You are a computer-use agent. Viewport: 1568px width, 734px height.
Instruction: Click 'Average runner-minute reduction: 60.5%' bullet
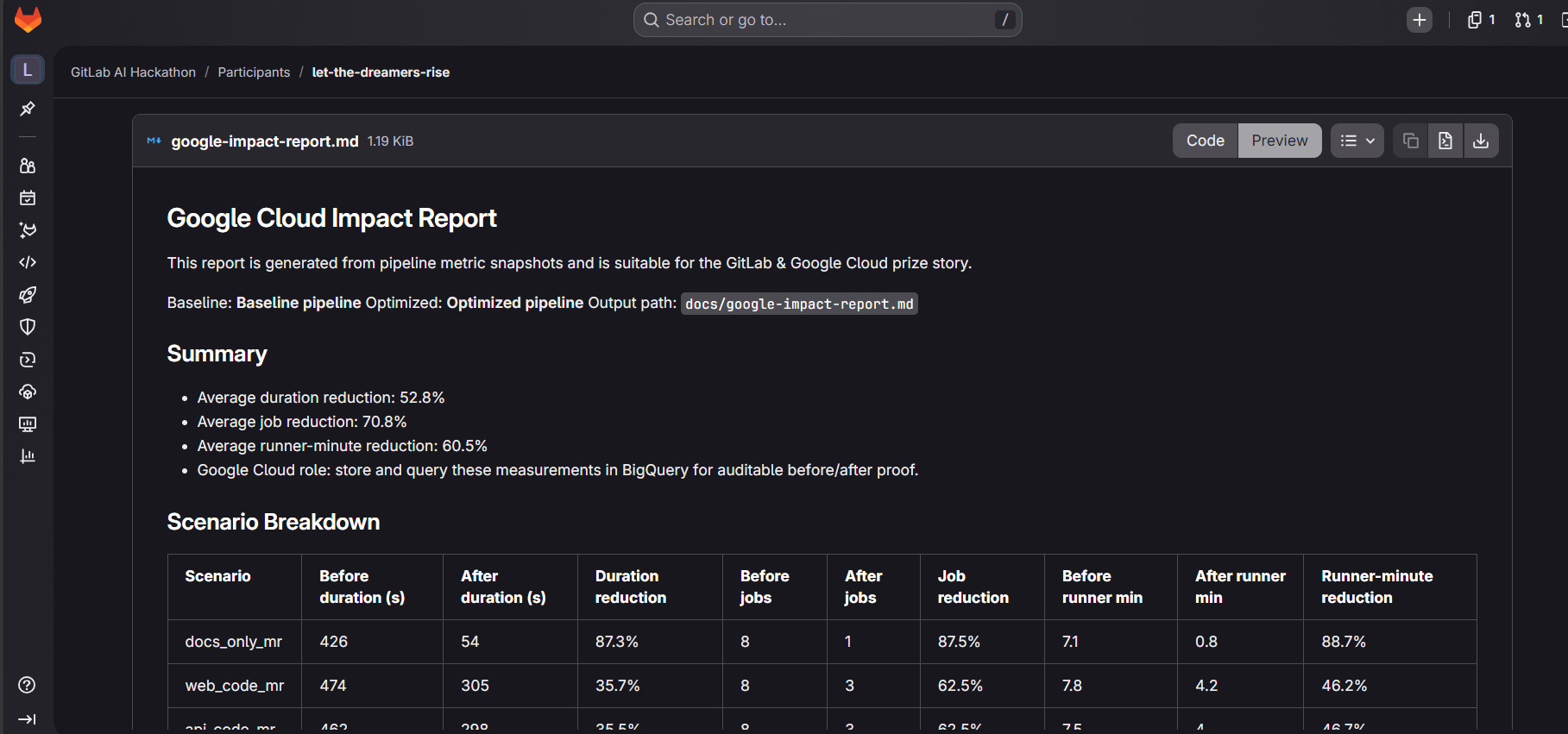(343, 446)
